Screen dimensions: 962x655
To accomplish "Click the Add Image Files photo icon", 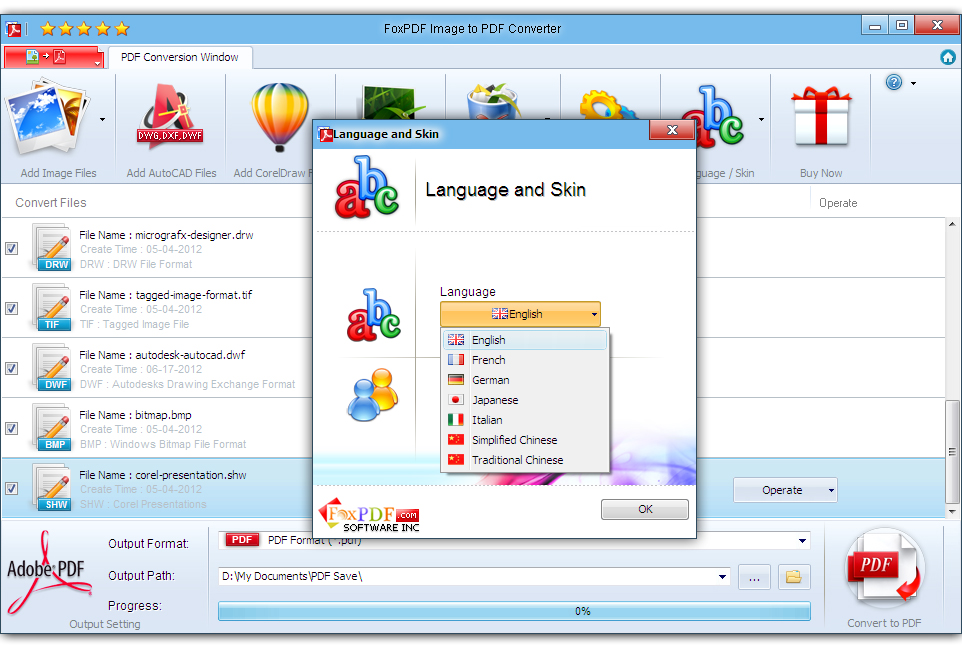I will coord(48,116).
